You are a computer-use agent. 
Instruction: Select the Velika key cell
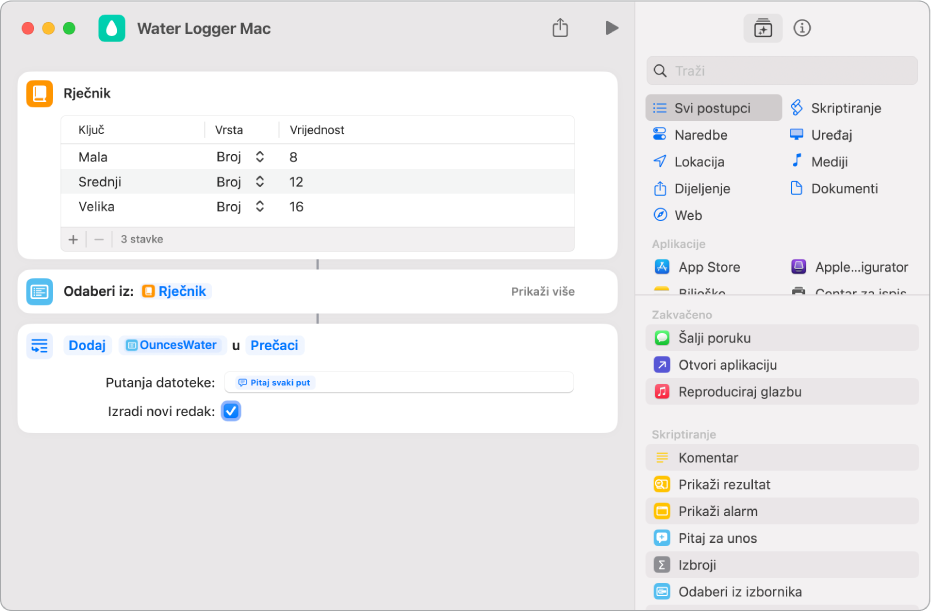[96, 207]
